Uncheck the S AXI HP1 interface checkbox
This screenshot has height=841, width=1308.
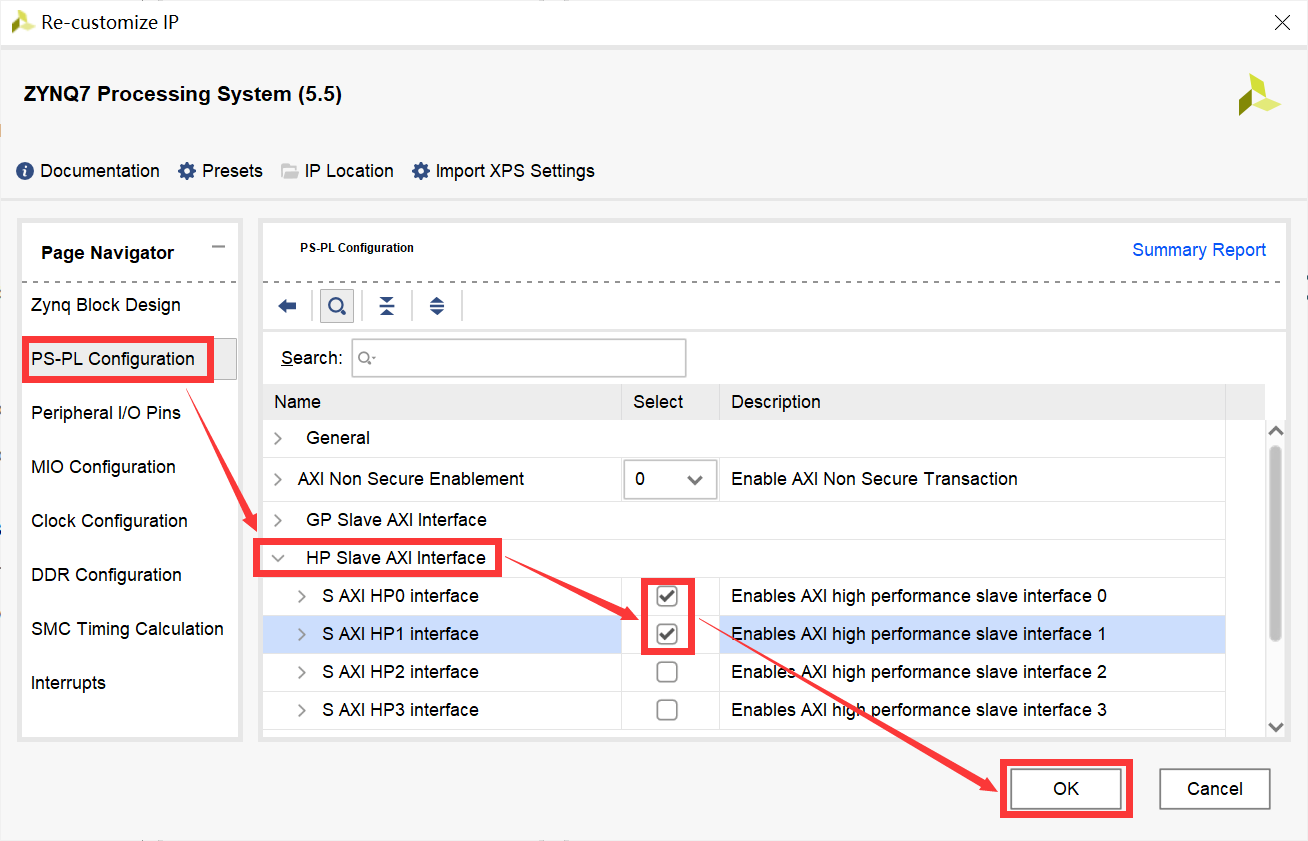click(667, 634)
